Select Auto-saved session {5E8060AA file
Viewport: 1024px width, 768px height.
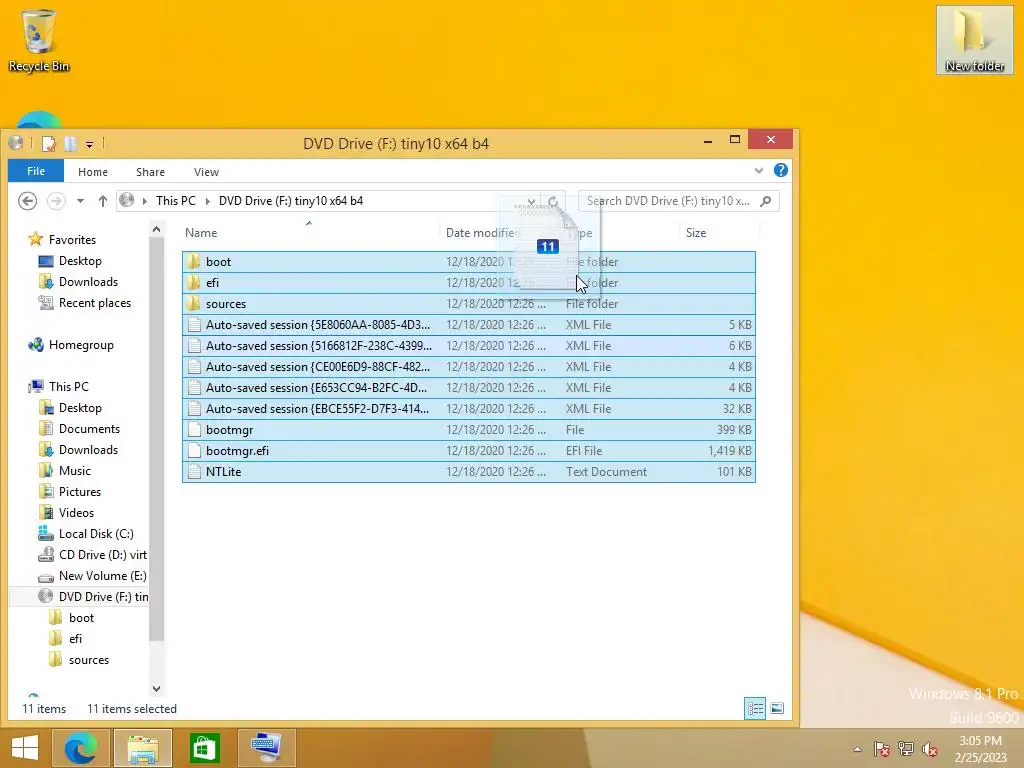[x=468, y=325]
